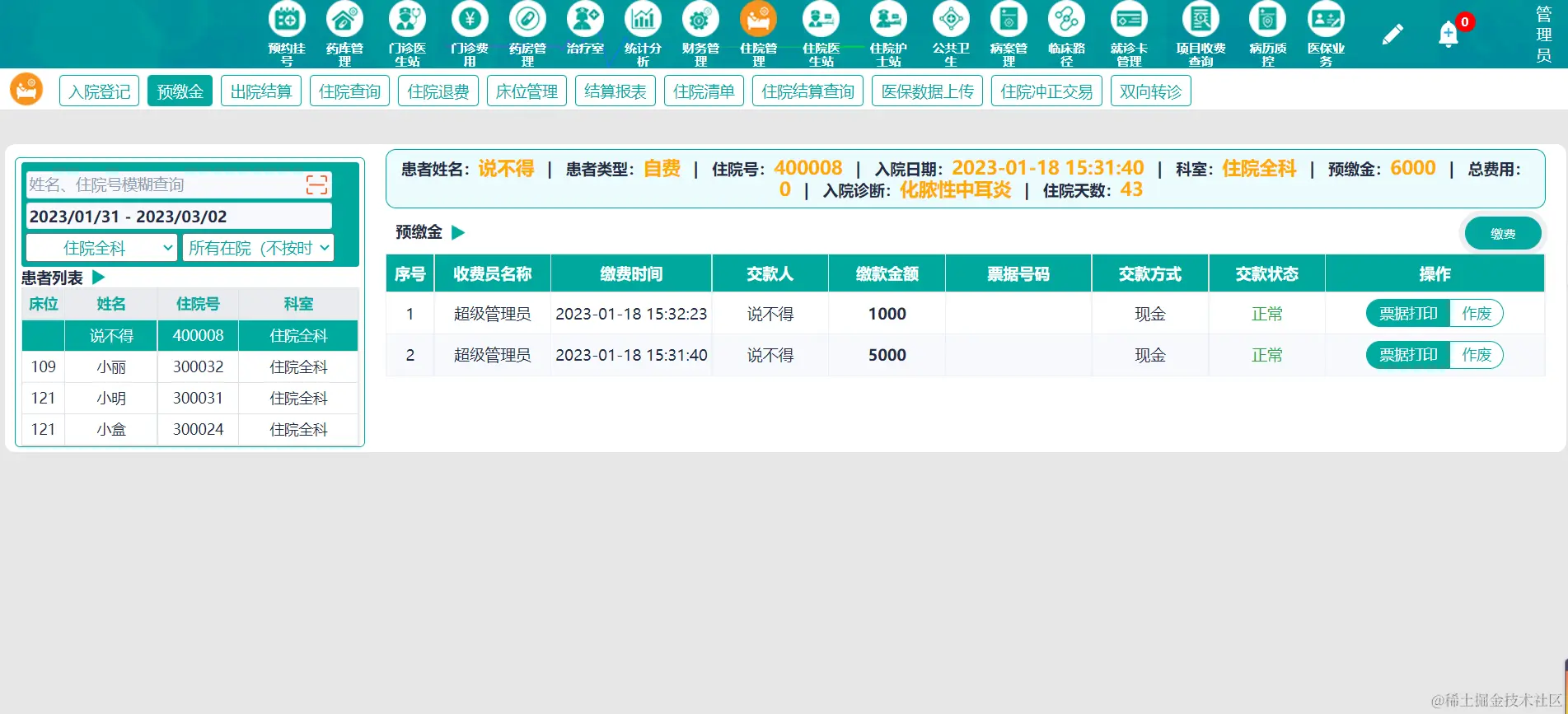Click the orange inpatient bed logo icon
This screenshot has width=1568, height=714.
(x=26, y=89)
